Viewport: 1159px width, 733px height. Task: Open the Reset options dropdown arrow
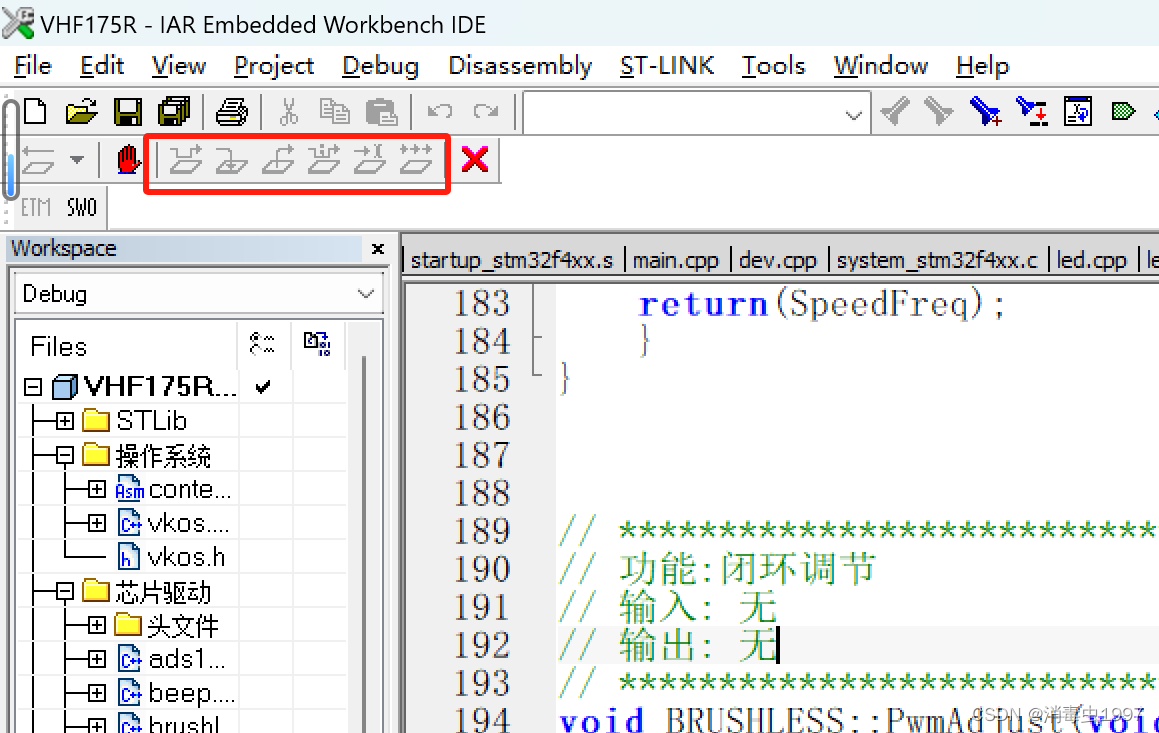76,160
